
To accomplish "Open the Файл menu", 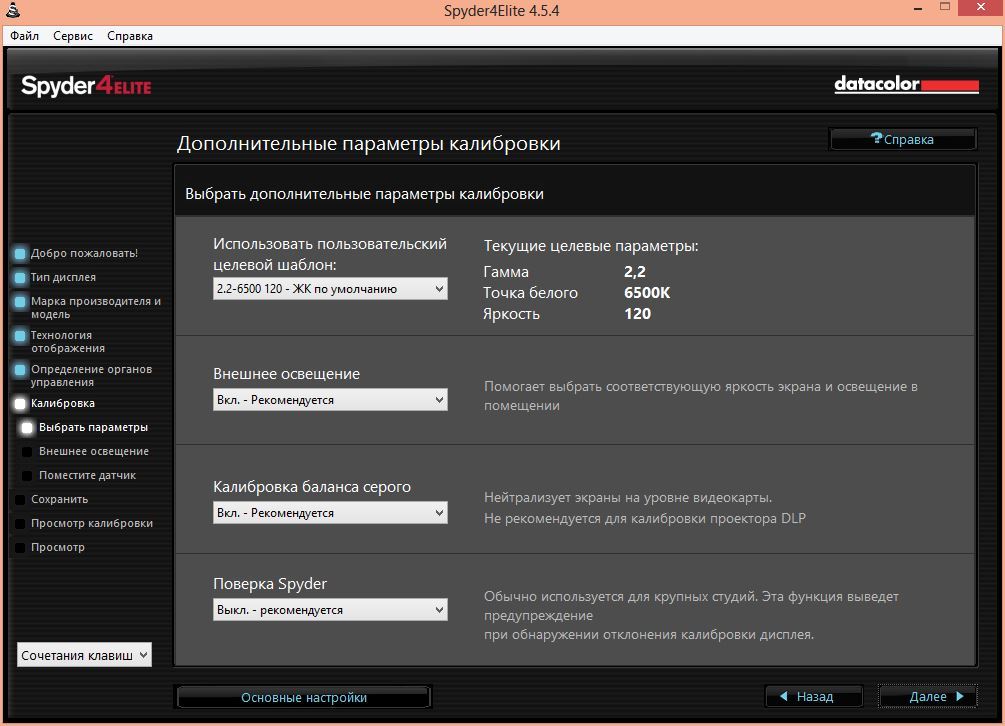I will pos(25,36).
